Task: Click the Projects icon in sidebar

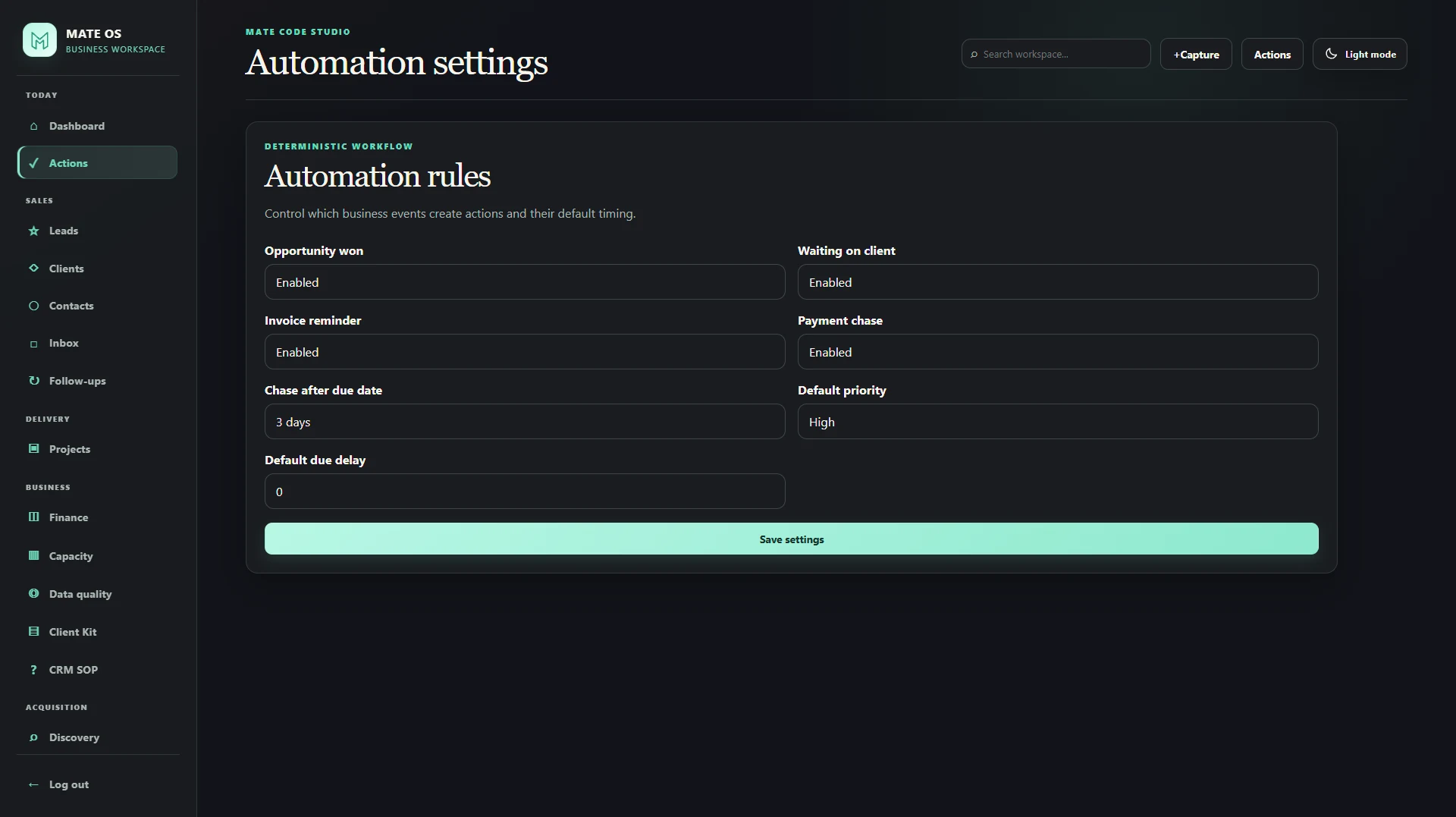Action: [x=33, y=448]
